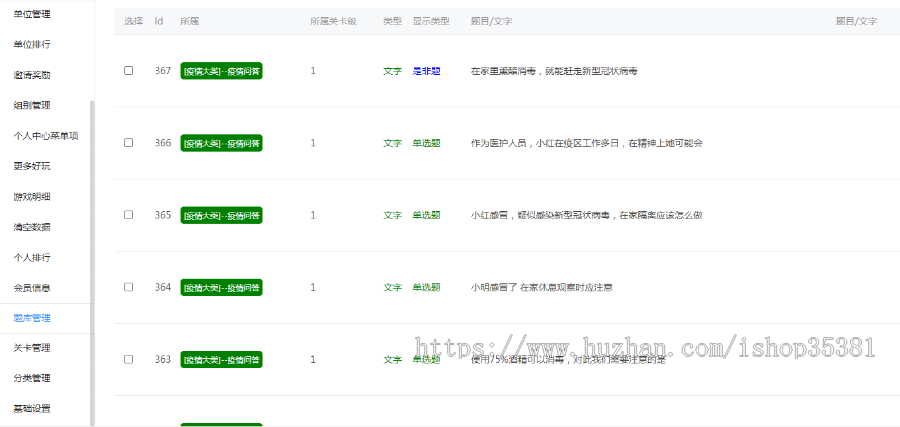The width and height of the screenshot is (900, 427).
Task: Select the active 题库管理 menu item
Action: pos(32,318)
